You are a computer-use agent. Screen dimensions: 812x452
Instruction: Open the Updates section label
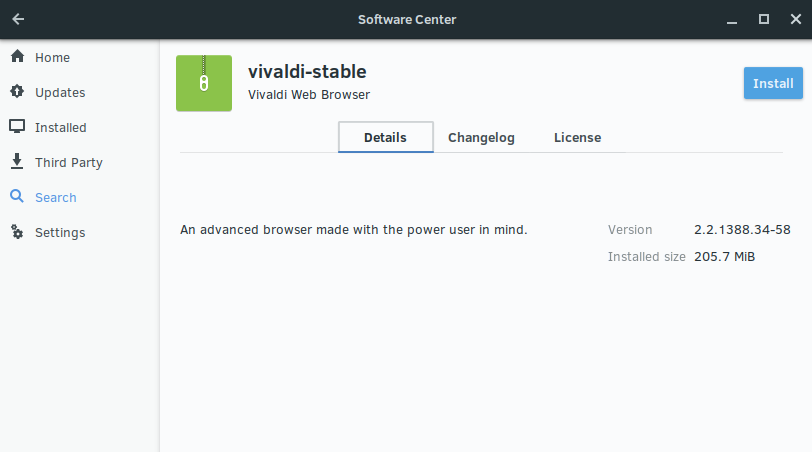pos(60,93)
